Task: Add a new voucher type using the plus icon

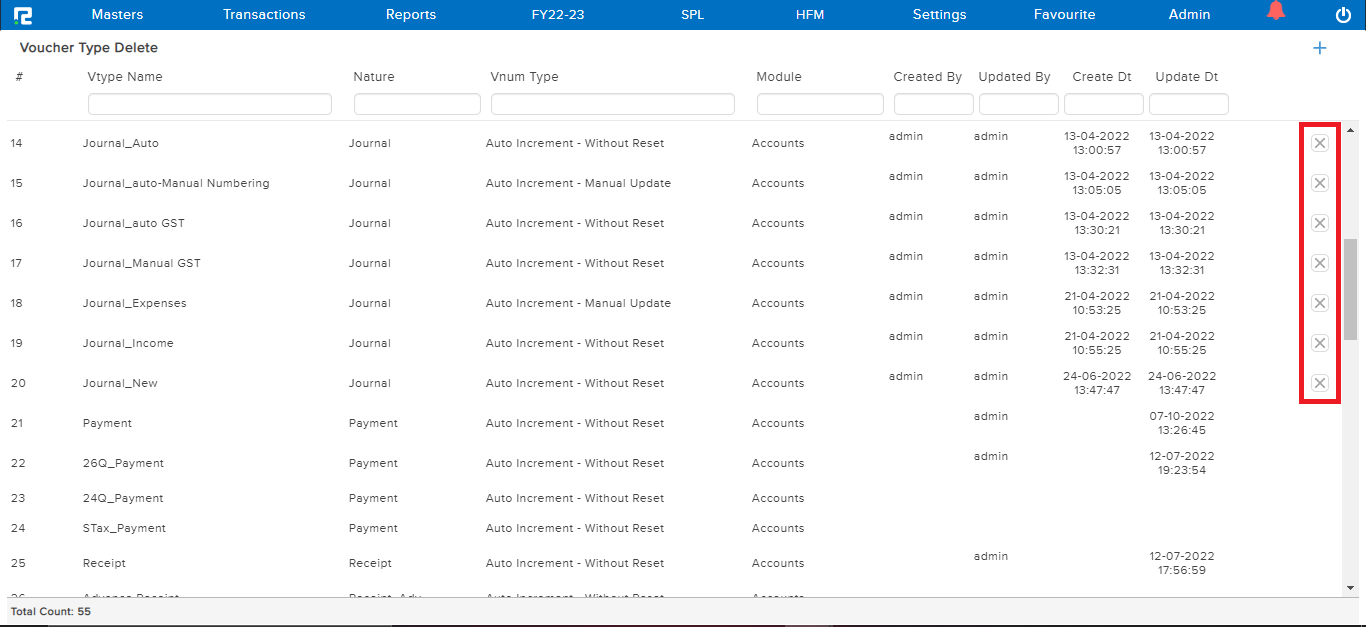Action: [1319, 47]
